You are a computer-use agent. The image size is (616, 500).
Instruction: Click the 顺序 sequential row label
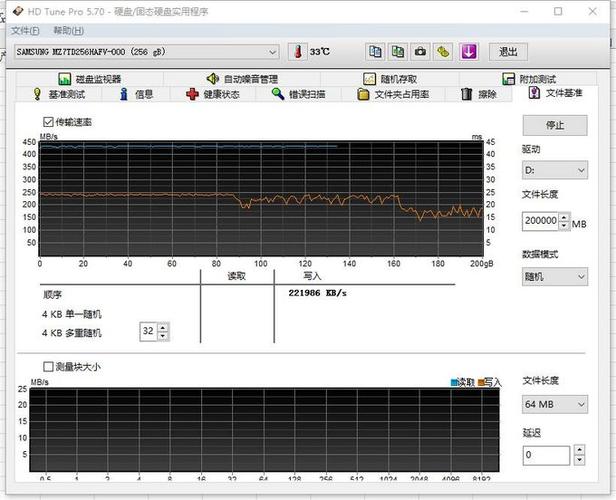click(x=52, y=295)
